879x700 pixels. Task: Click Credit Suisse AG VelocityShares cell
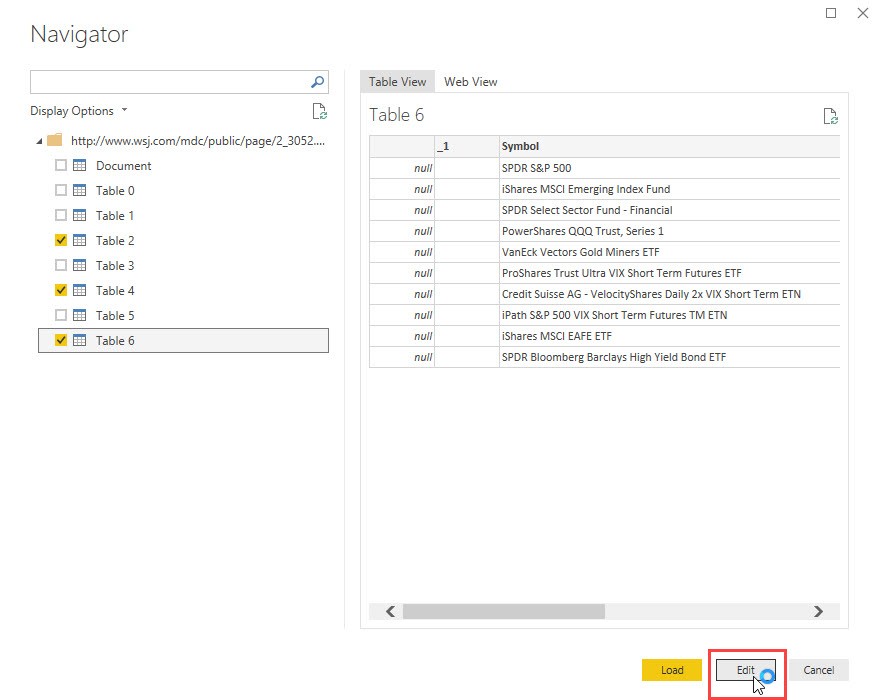click(669, 294)
